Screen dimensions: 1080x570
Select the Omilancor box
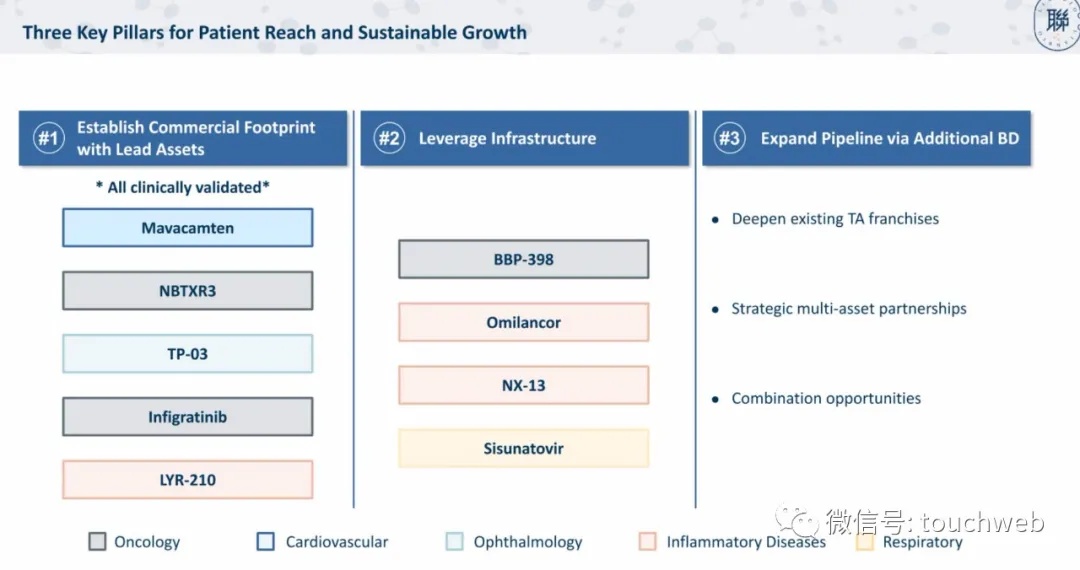click(x=523, y=322)
